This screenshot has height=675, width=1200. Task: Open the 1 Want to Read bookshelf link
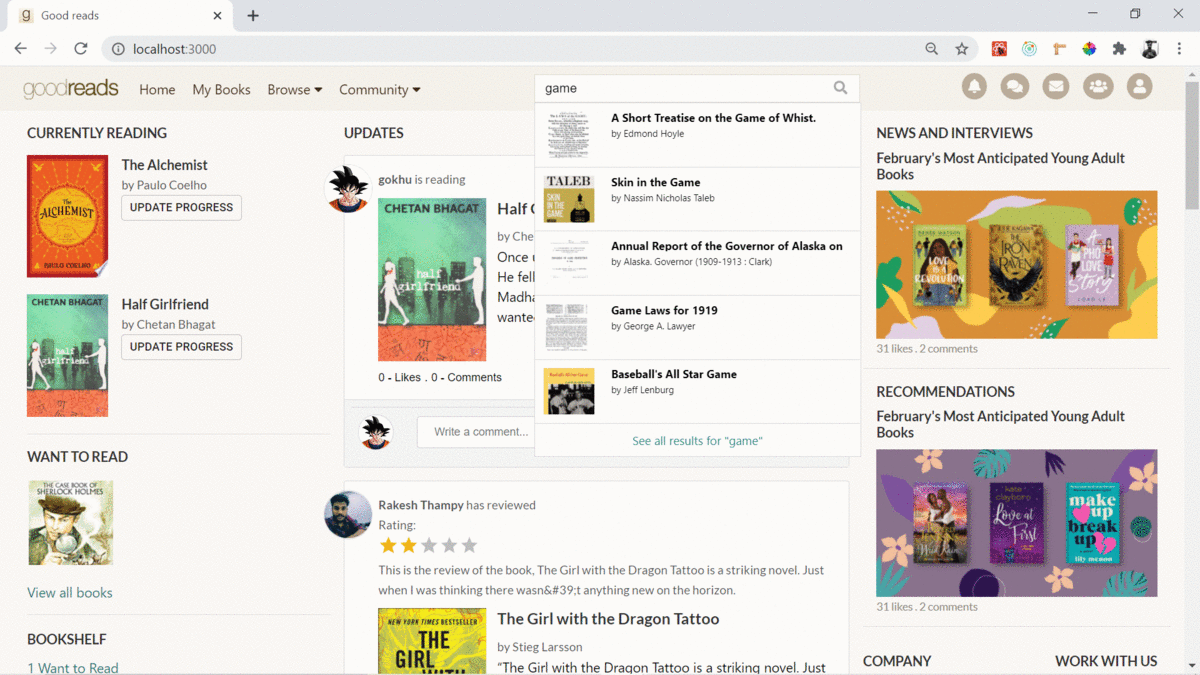73,668
